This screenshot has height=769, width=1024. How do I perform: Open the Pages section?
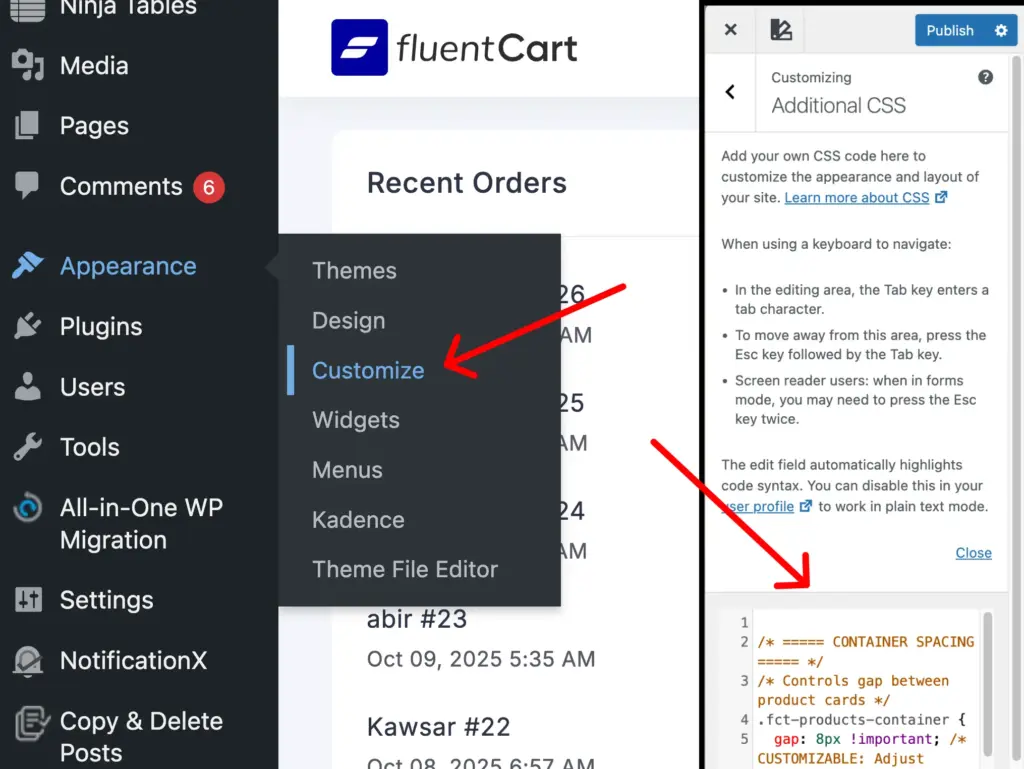94,125
